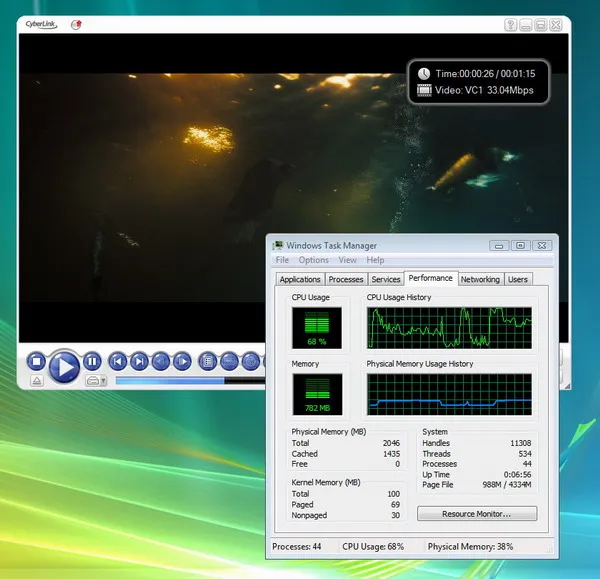Click the Cached value 1435

[x=391, y=453]
